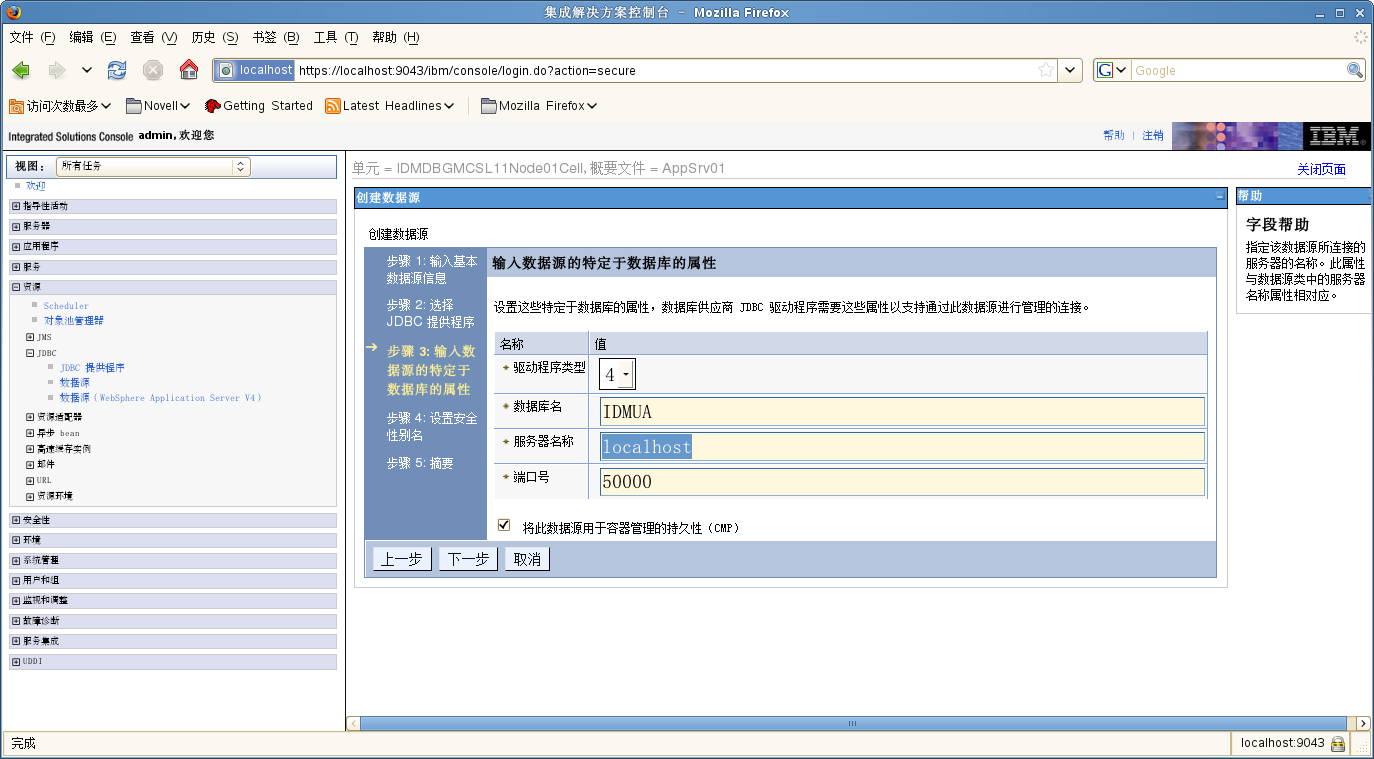This screenshot has width=1374, height=759.
Task: Open the 欢迎 welcome link
Action: point(36,186)
